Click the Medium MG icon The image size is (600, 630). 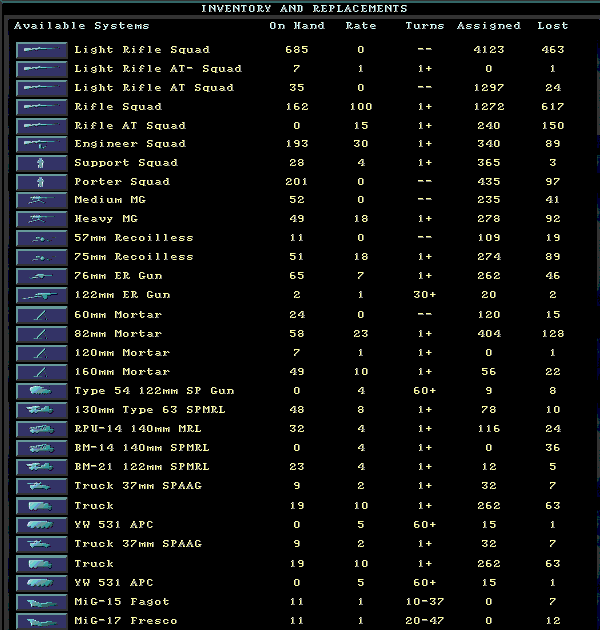[42, 200]
